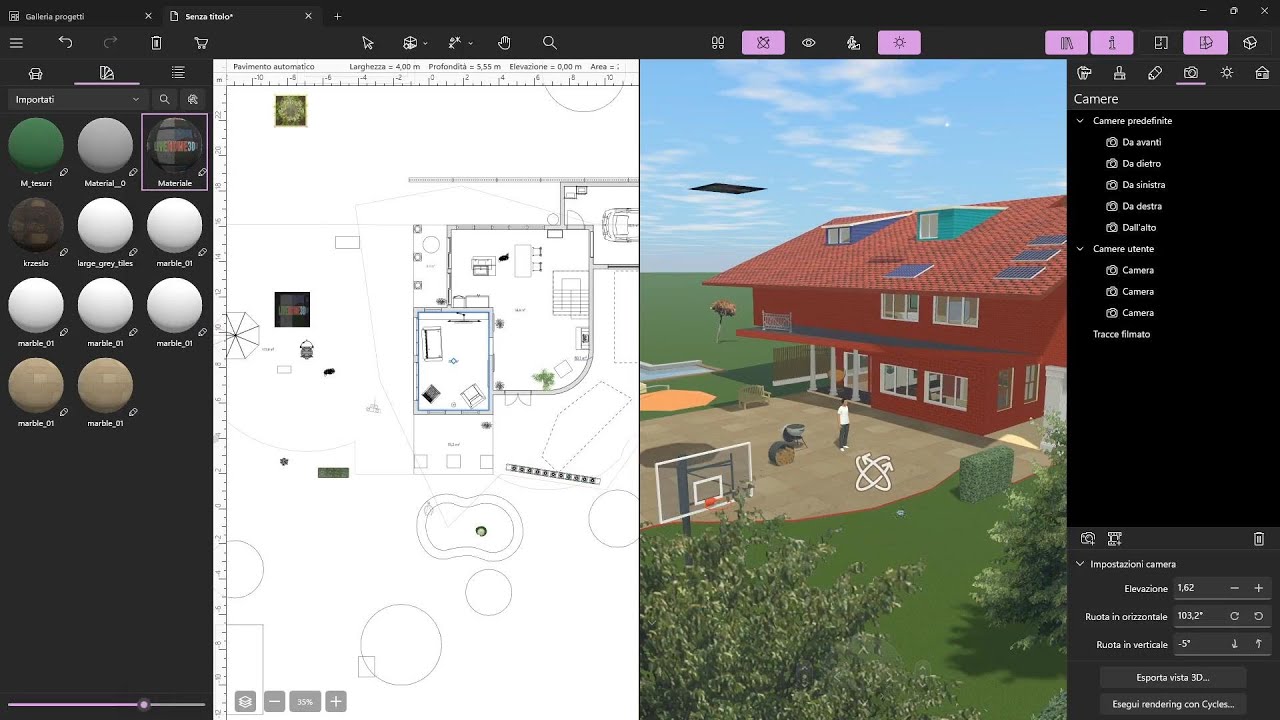Image resolution: width=1280 pixels, height=720 pixels.
Task: Open the shopping cart store
Action: coord(201,43)
